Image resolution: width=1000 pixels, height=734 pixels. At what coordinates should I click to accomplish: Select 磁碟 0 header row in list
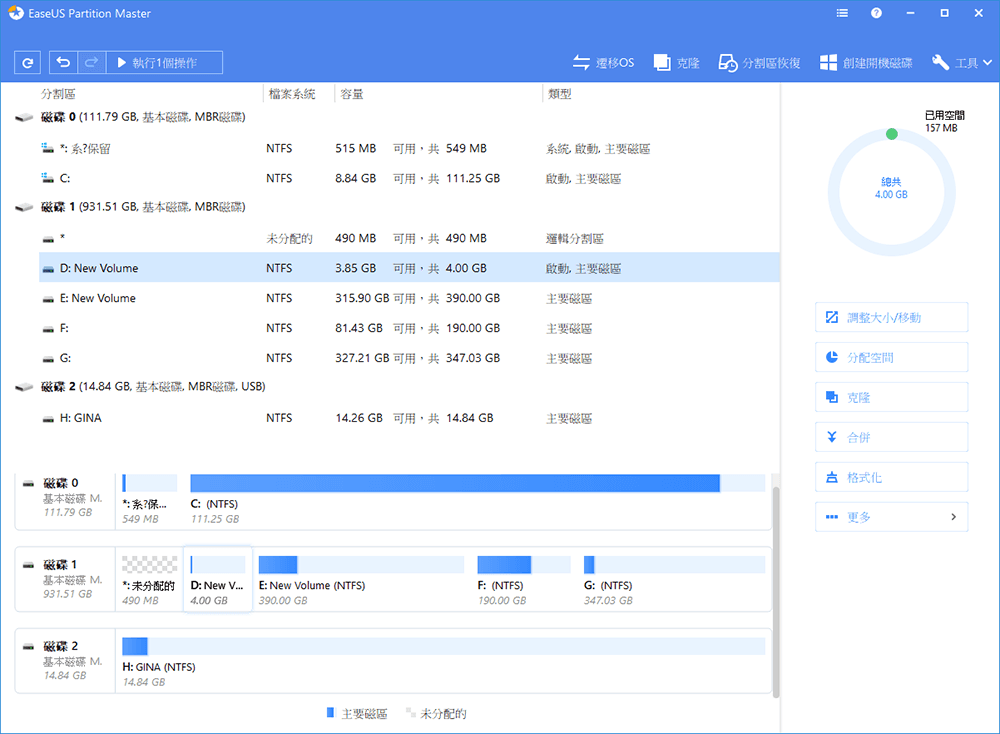point(395,117)
